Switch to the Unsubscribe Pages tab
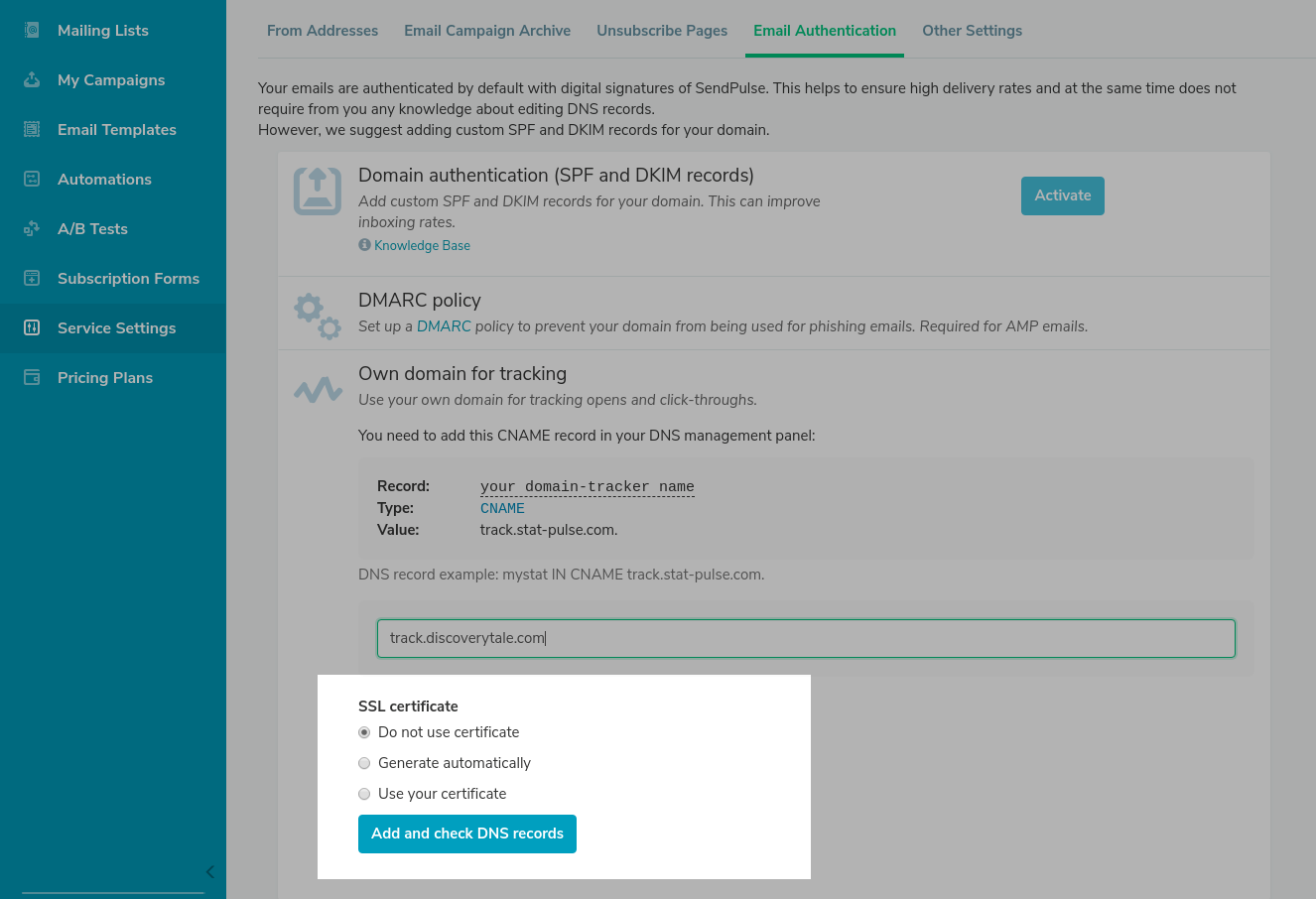Image resolution: width=1316 pixels, height=899 pixels. (x=662, y=31)
